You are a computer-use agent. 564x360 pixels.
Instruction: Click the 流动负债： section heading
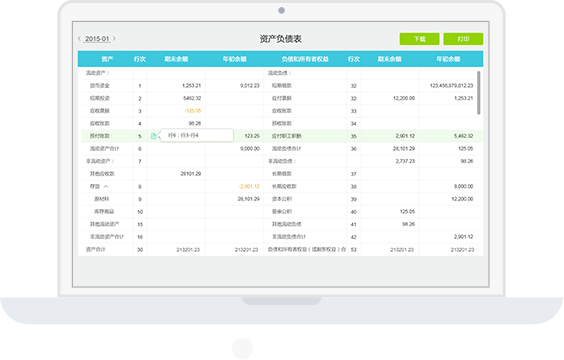[279, 73]
